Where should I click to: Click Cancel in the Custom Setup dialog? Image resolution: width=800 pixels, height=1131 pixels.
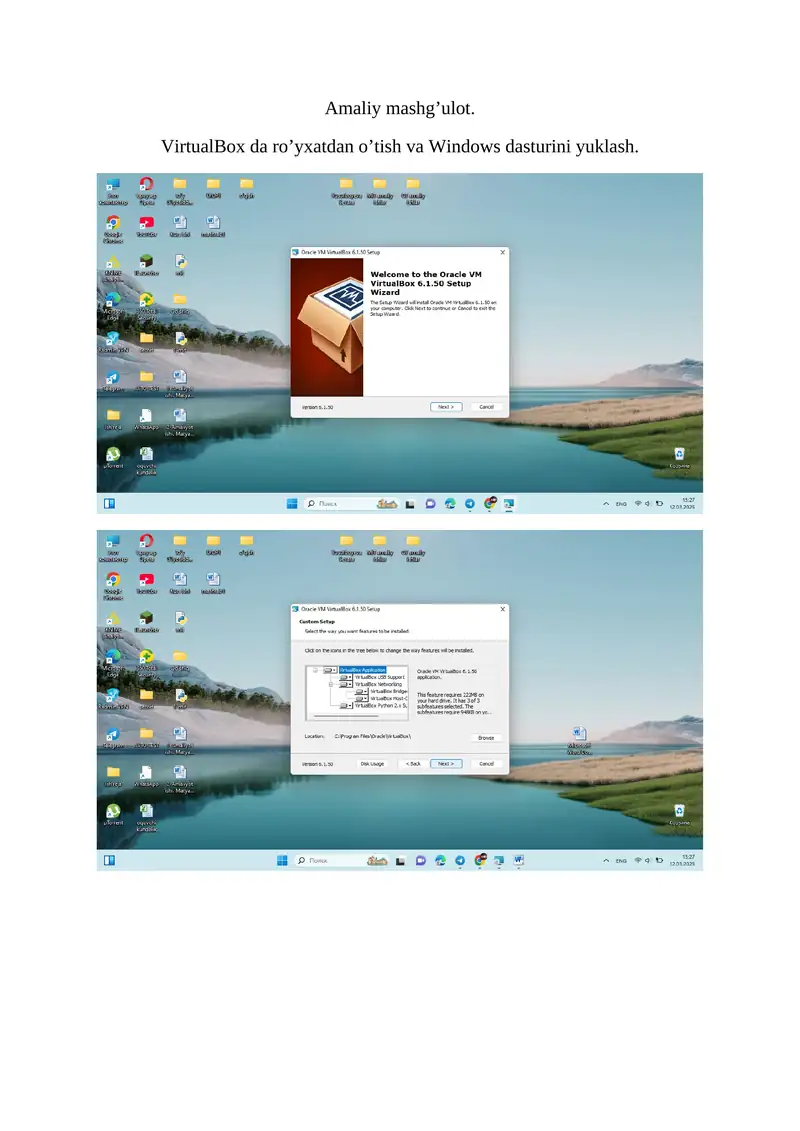coord(486,763)
